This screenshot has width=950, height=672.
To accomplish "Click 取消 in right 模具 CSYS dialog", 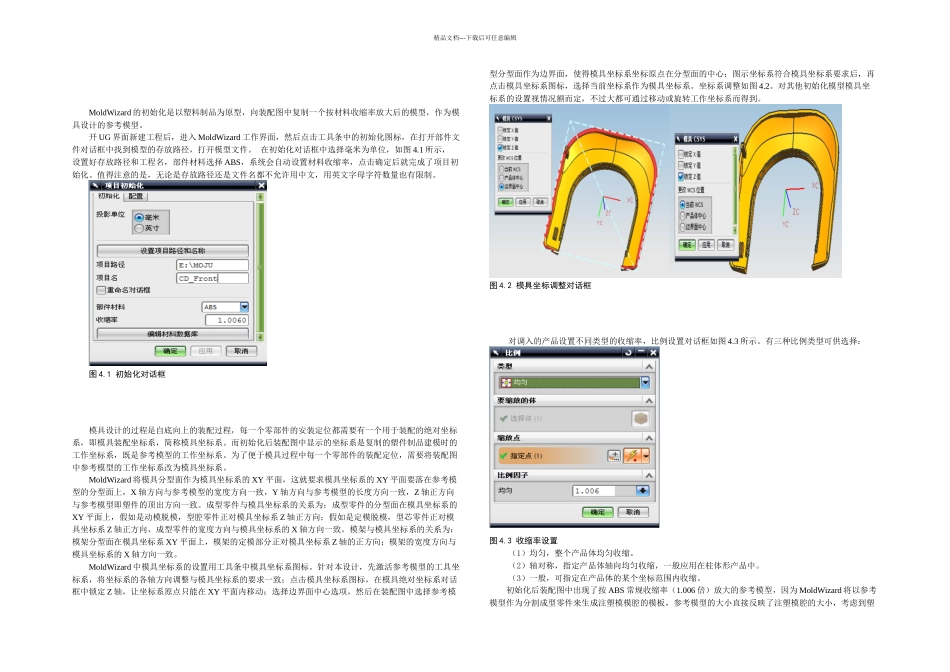I will [x=726, y=245].
